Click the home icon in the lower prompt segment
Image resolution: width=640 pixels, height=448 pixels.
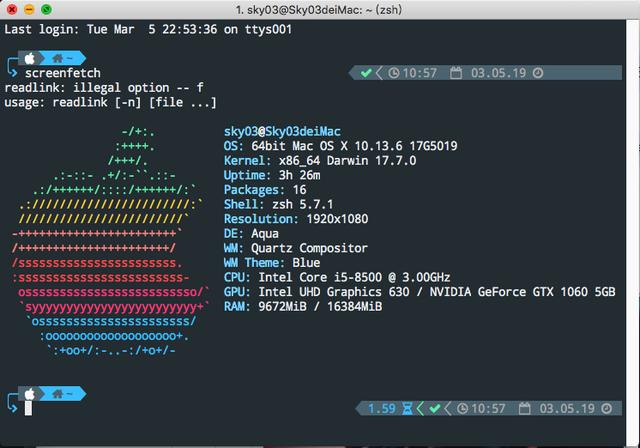58,394
